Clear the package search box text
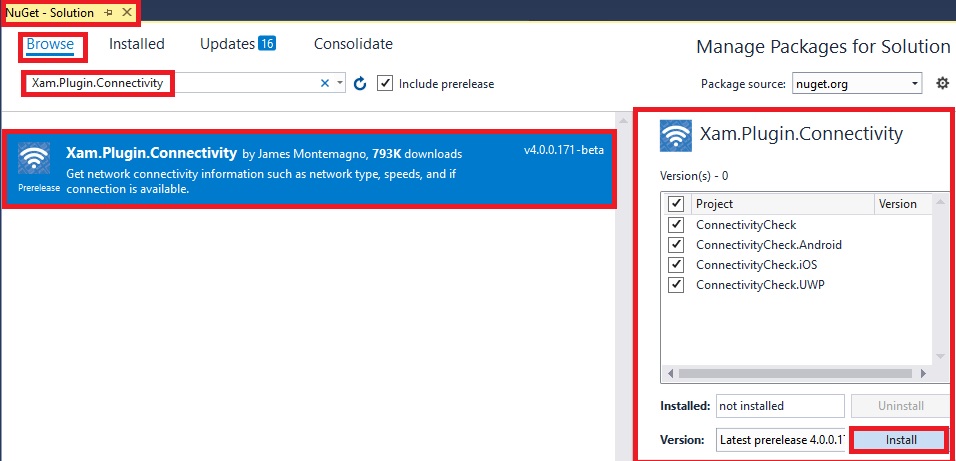The image size is (956, 461). (x=325, y=84)
